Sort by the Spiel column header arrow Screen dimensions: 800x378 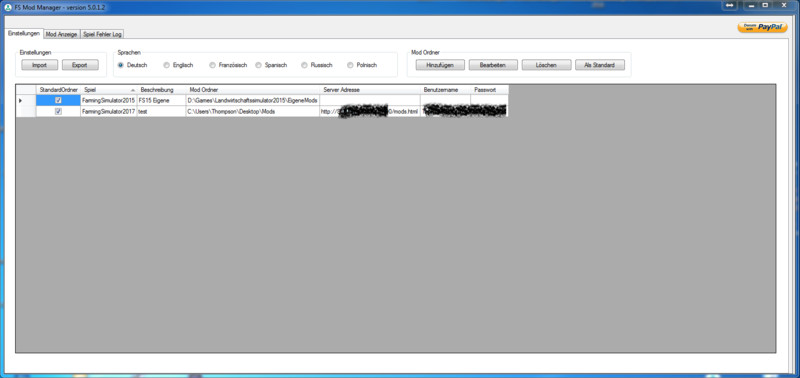pyautogui.click(x=133, y=90)
